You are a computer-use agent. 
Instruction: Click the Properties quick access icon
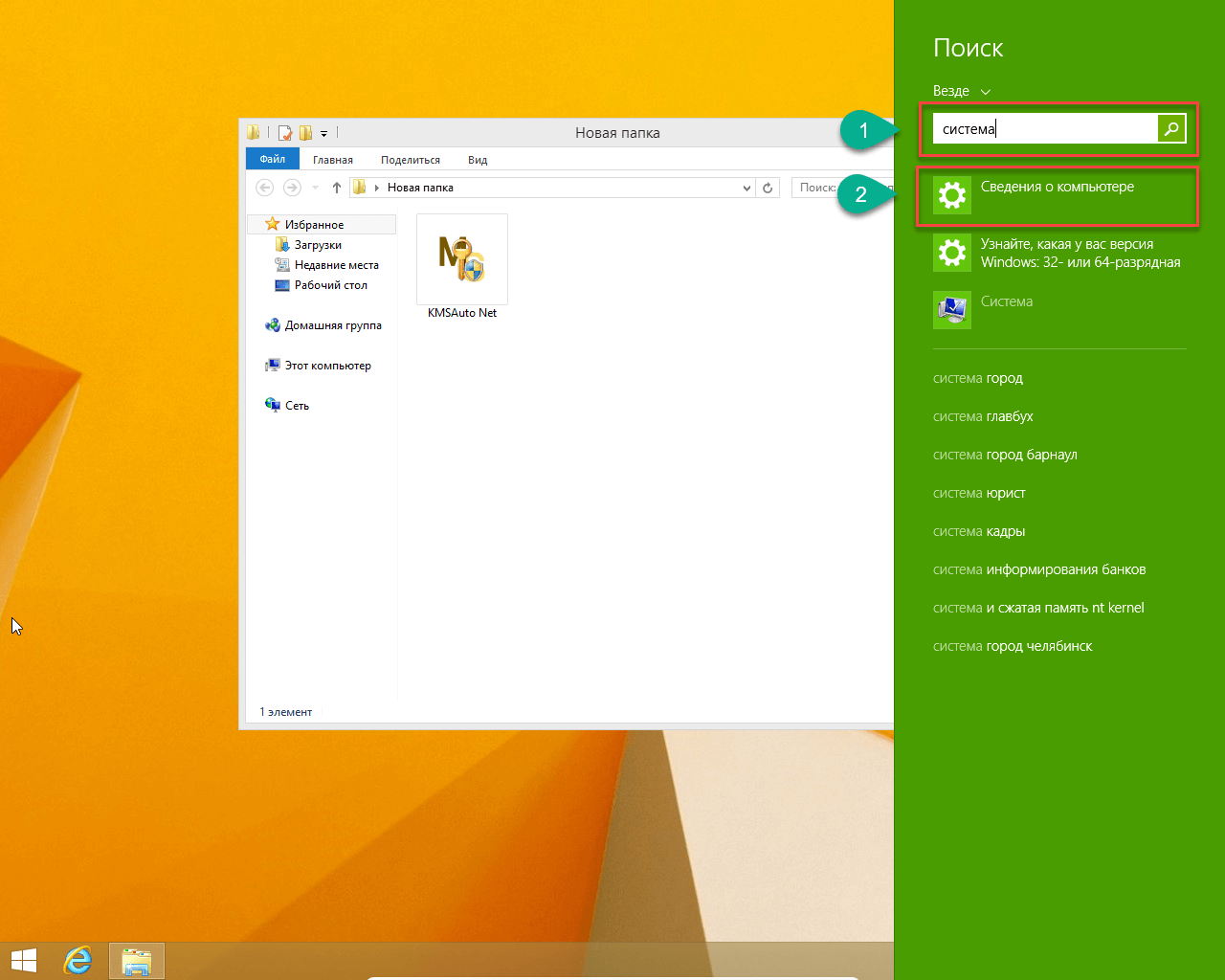tap(284, 133)
